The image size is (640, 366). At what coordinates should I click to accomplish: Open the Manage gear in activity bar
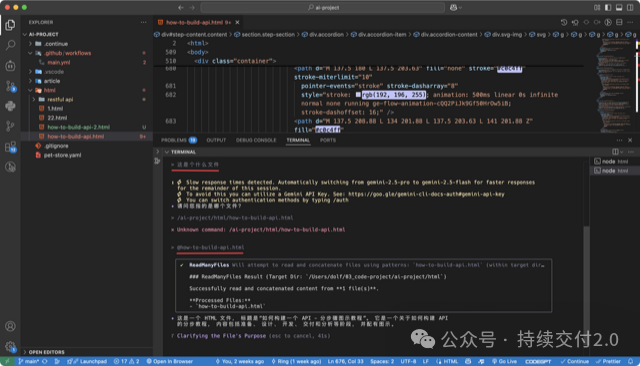point(10,347)
